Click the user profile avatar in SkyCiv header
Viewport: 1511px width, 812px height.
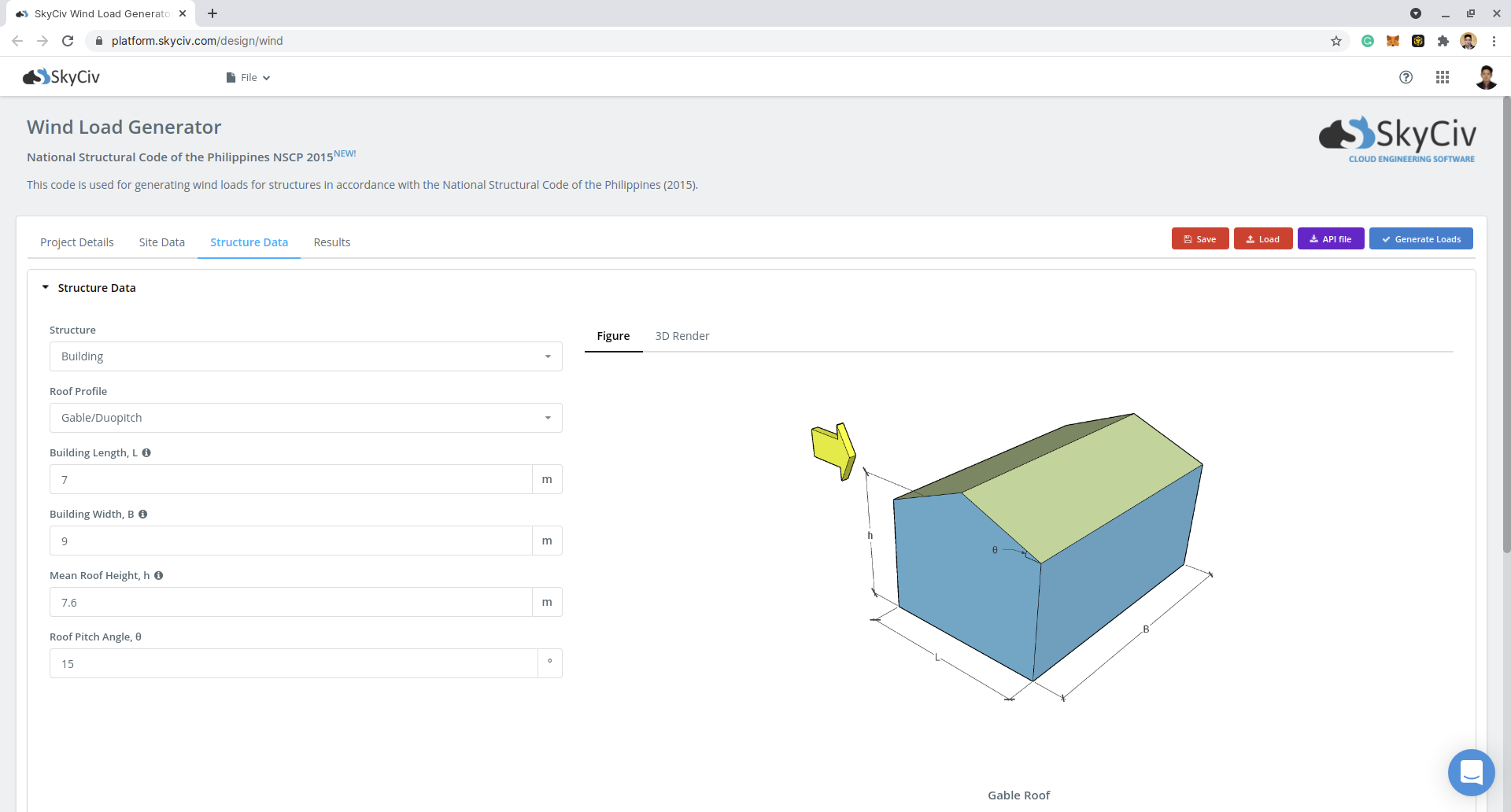pyautogui.click(x=1485, y=77)
